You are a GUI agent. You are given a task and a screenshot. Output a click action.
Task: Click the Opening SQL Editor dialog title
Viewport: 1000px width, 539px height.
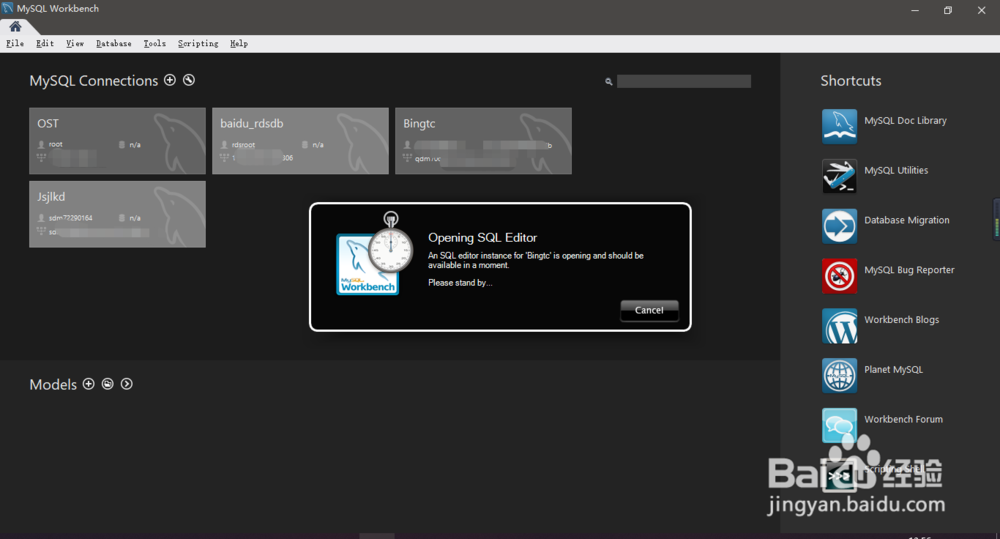pos(482,237)
